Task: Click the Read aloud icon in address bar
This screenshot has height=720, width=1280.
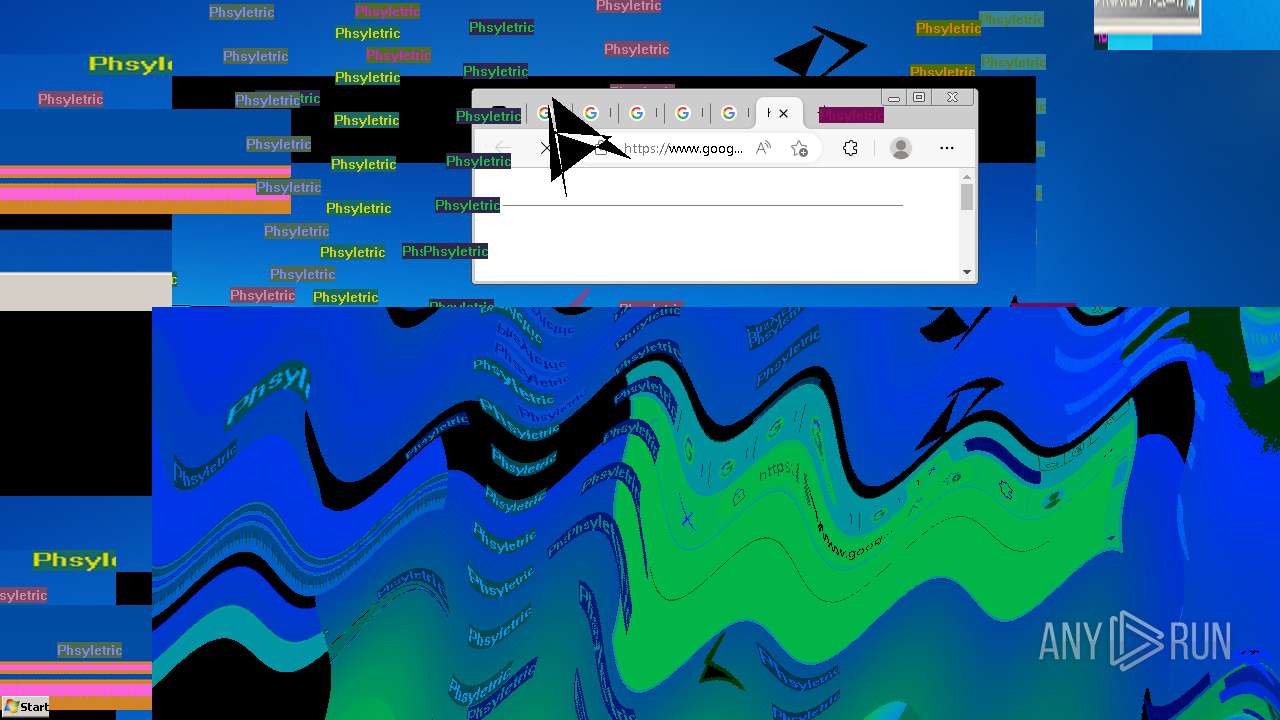Action: (x=763, y=148)
